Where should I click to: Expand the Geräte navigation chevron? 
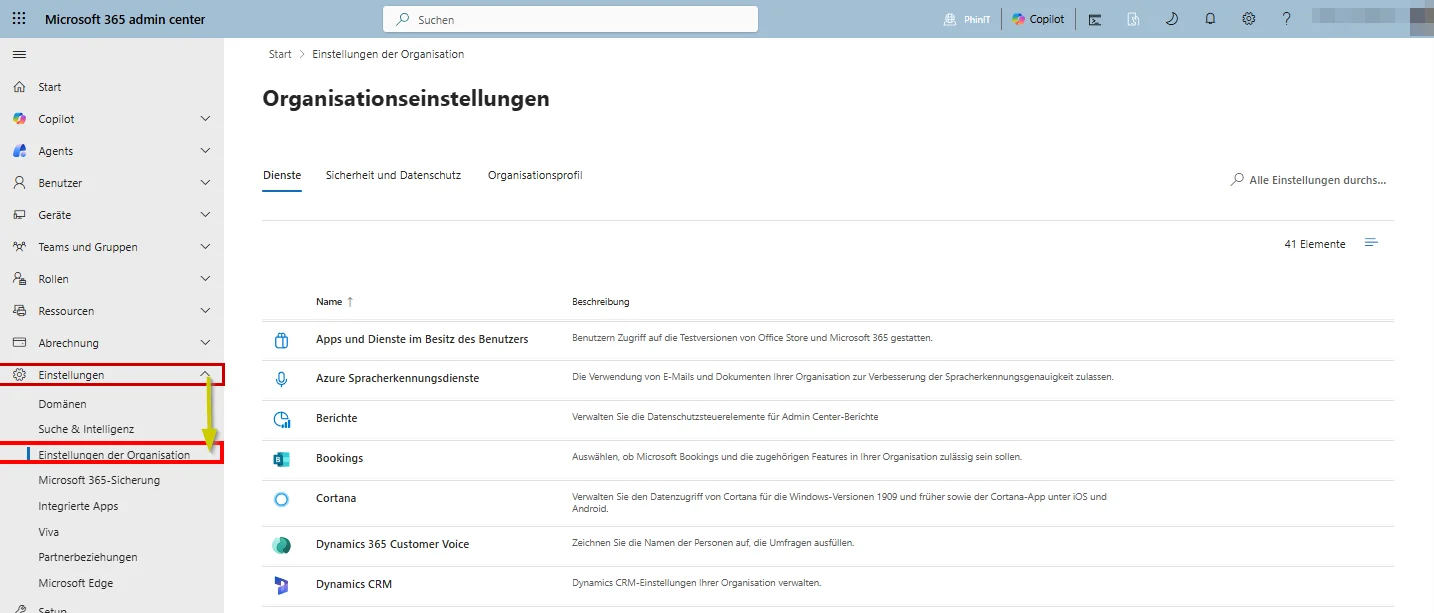coord(205,215)
